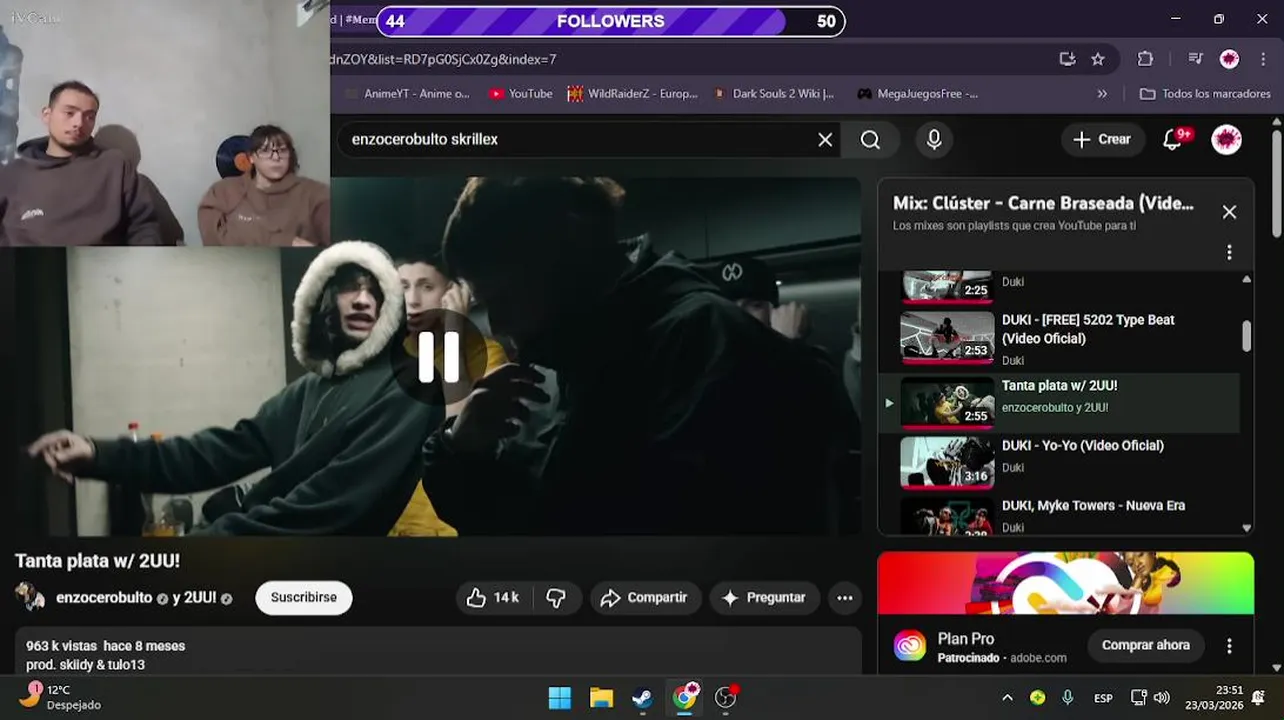Open the Adobe ad options menu
The image size is (1284, 720).
coord(1229,646)
